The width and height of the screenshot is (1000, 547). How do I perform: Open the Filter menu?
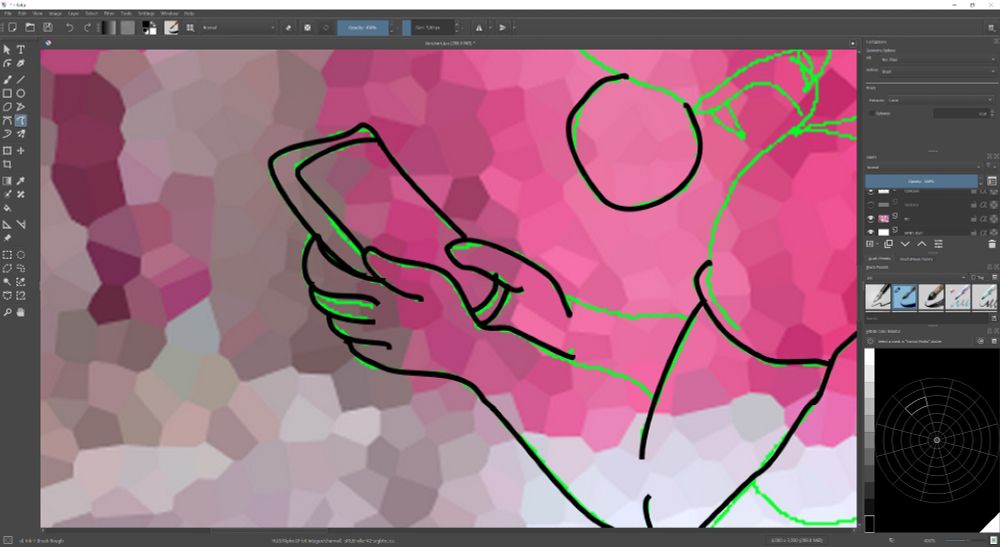pos(109,13)
